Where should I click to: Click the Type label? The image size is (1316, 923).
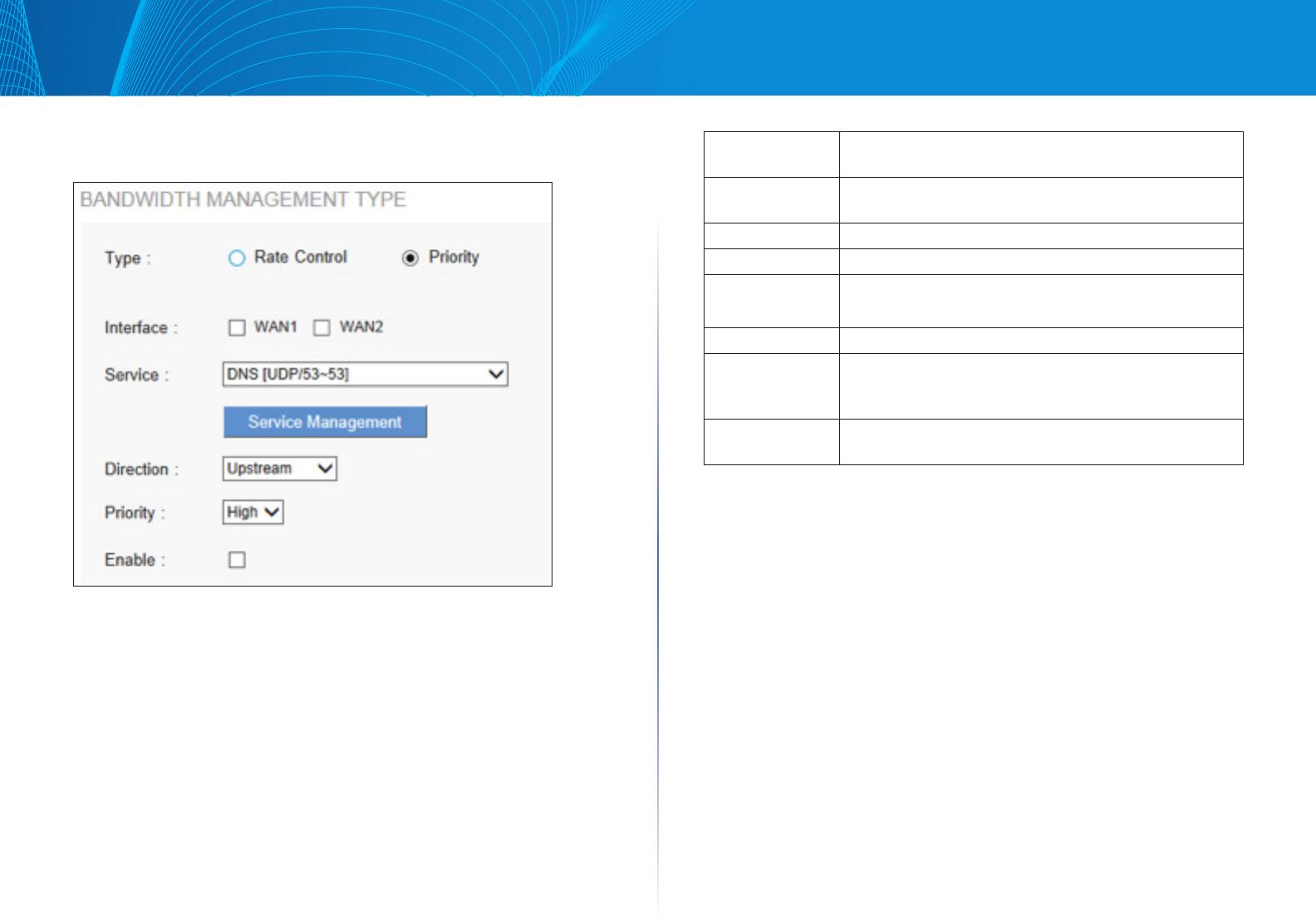[127, 258]
